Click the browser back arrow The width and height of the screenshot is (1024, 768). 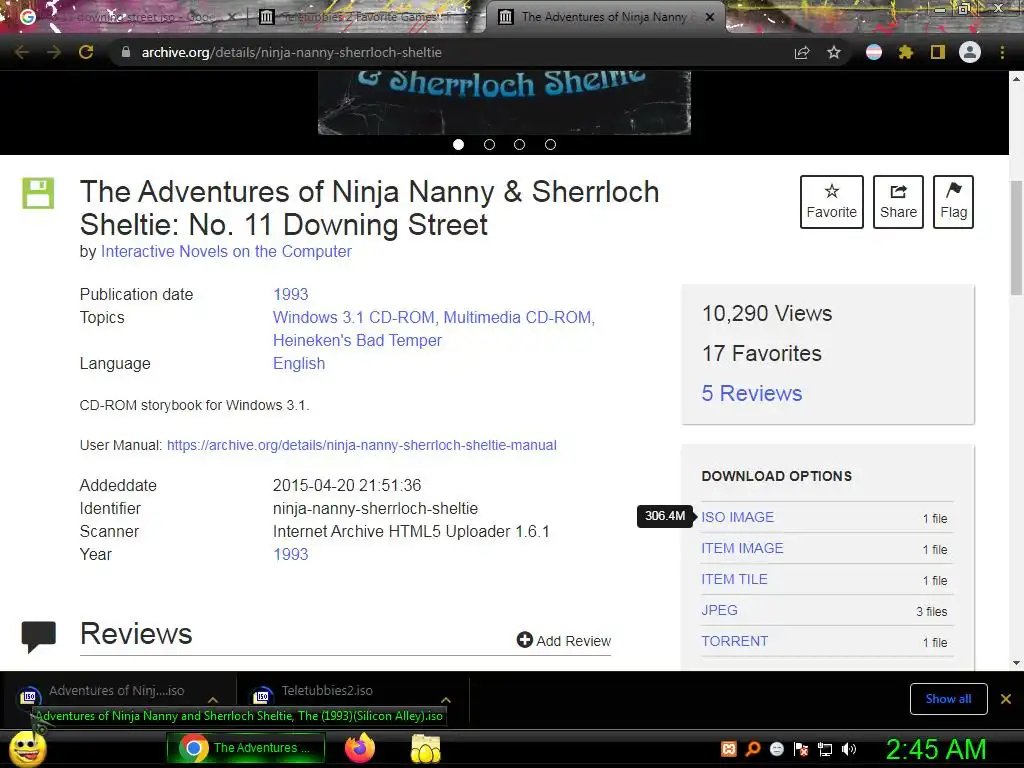[x=21, y=52]
